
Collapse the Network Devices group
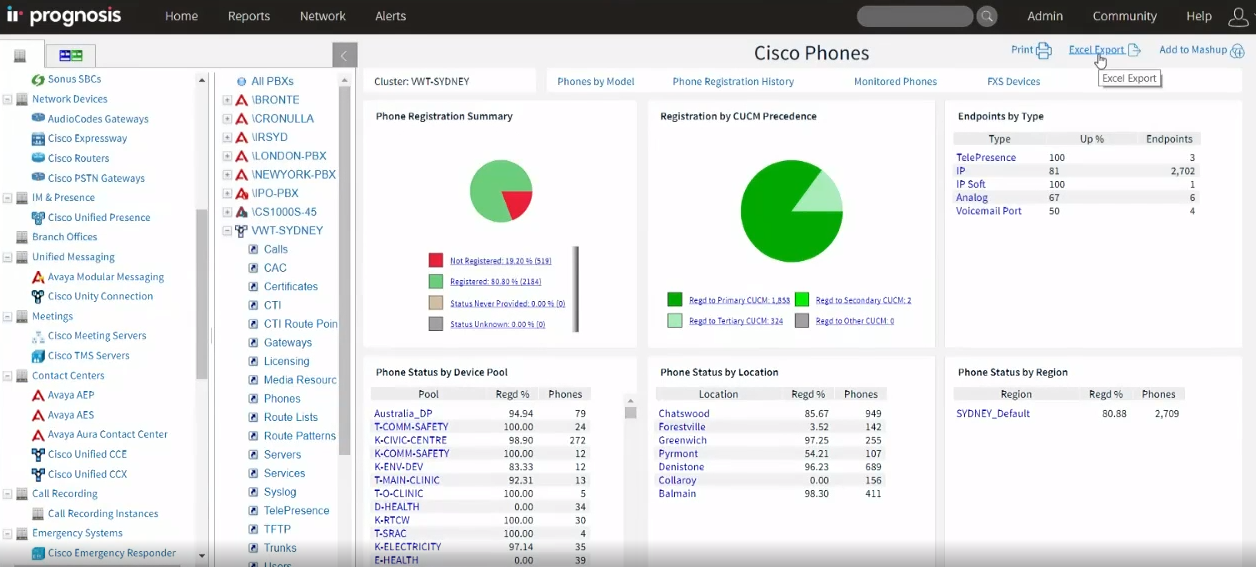[8, 99]
